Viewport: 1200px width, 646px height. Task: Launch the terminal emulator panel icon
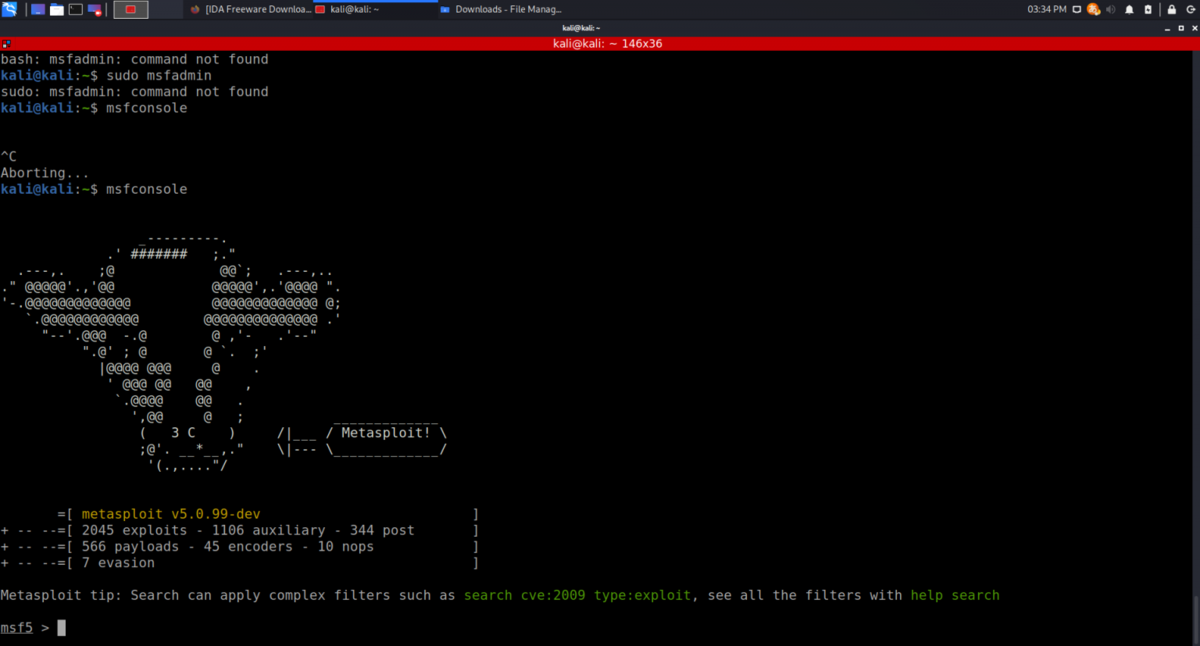click(75, 10)
